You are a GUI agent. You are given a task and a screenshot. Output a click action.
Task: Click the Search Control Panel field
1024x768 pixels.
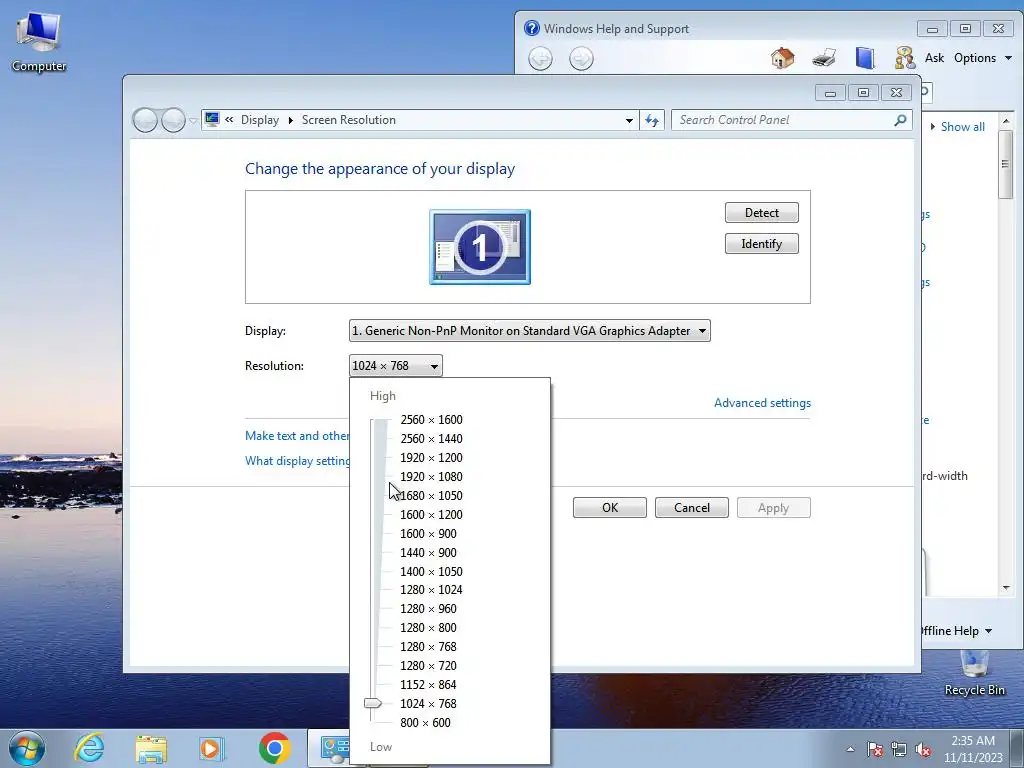pyautogui.click(x=791, y=120)
